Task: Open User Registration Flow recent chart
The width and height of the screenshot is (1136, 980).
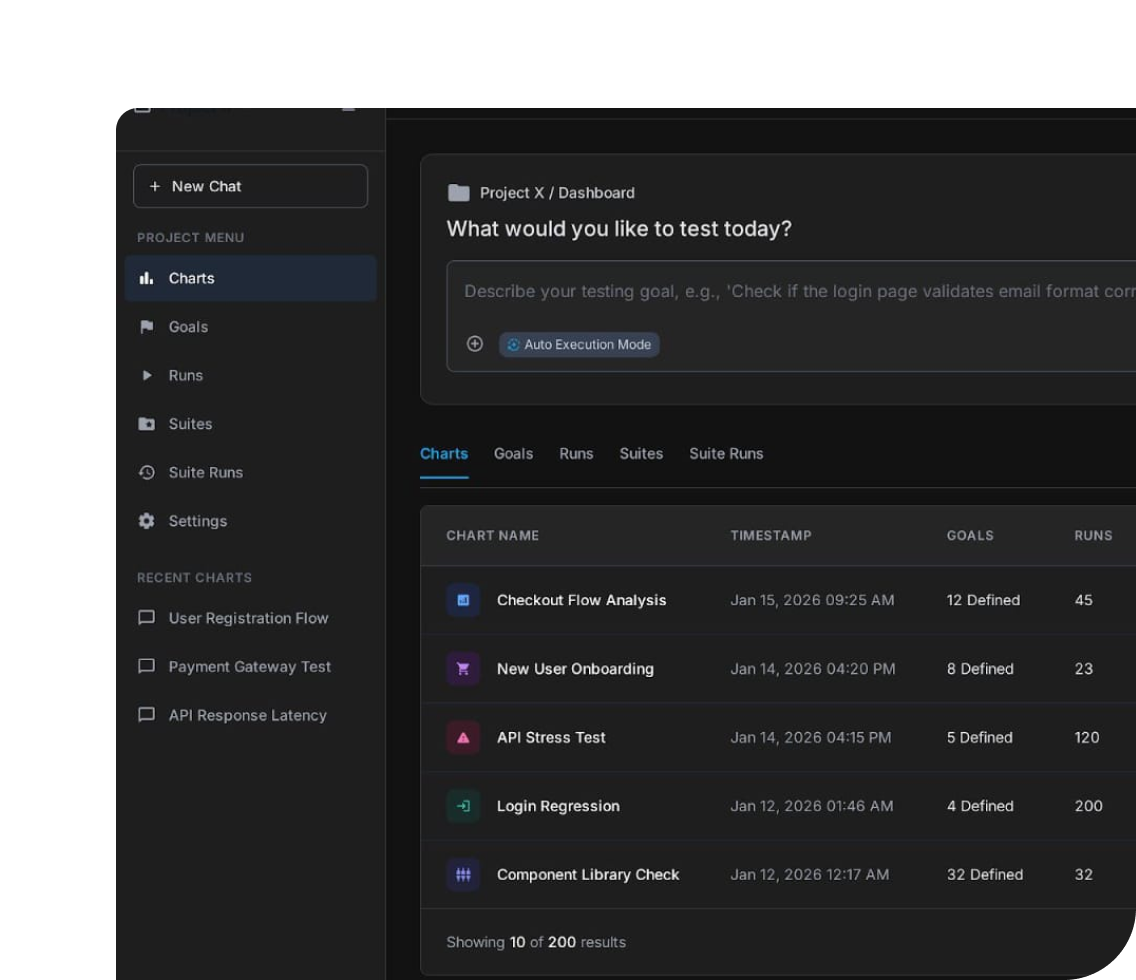Action: [248, 618]
